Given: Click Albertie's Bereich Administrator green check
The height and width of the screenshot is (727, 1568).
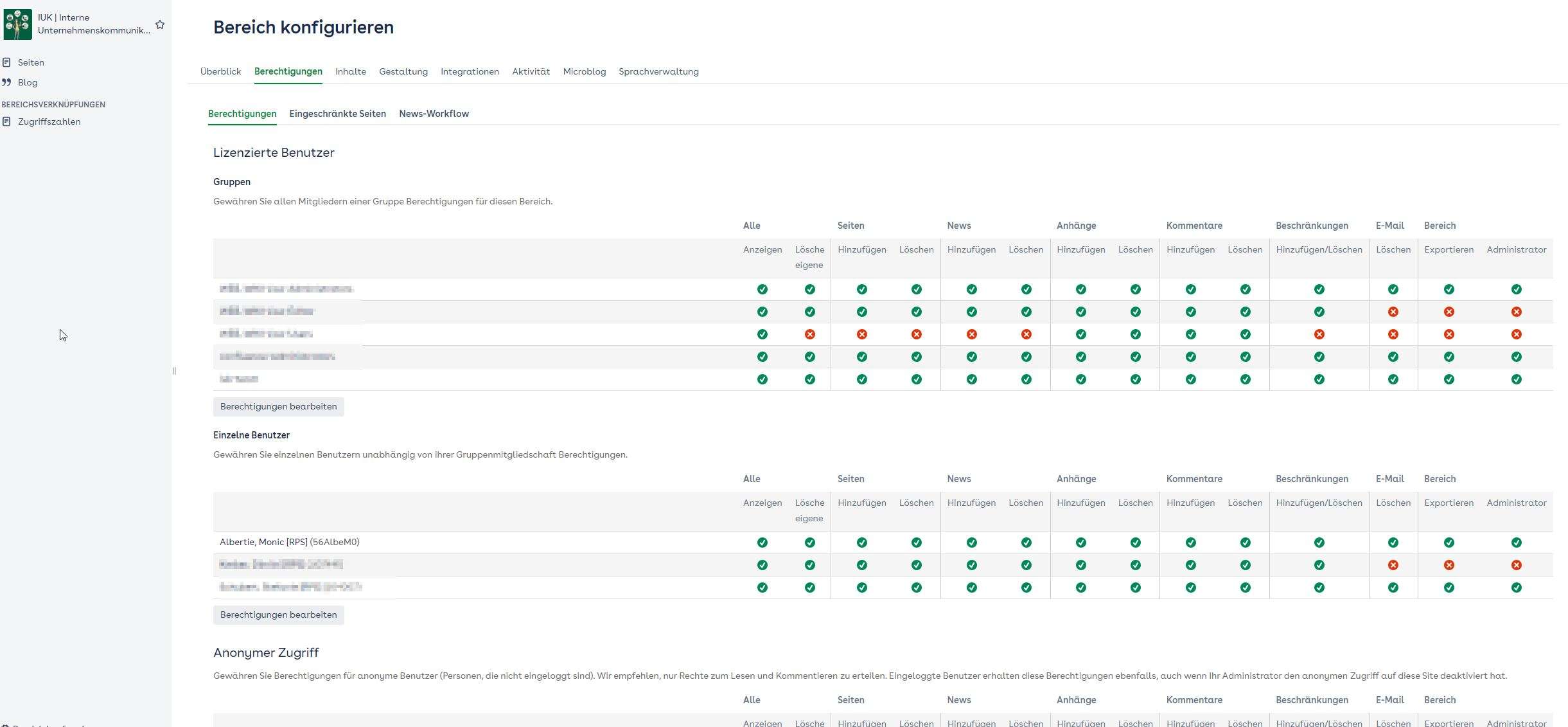Looking at the screenshot, I should (x=1517, y=543).
